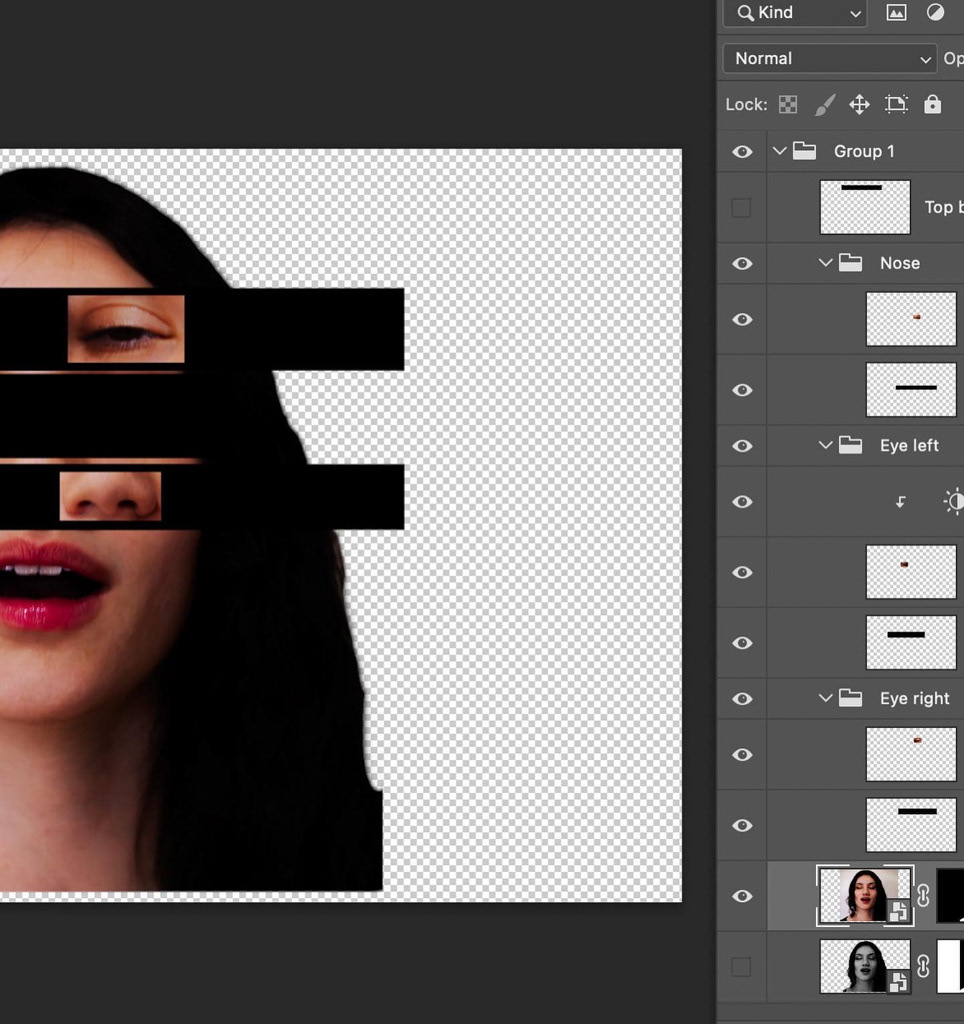This screenshot has width=964, height=1024.
Task: Select Eye right black bar thumbnail
Action: point(910,824)
